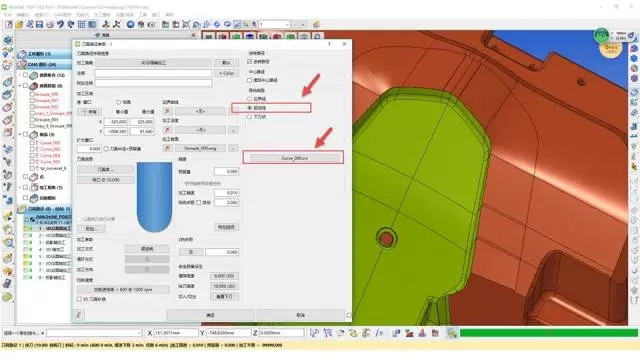This screenshot has width=640, height=360.
Task: Open the 帮助 menu
Action: tap(169, 15)
